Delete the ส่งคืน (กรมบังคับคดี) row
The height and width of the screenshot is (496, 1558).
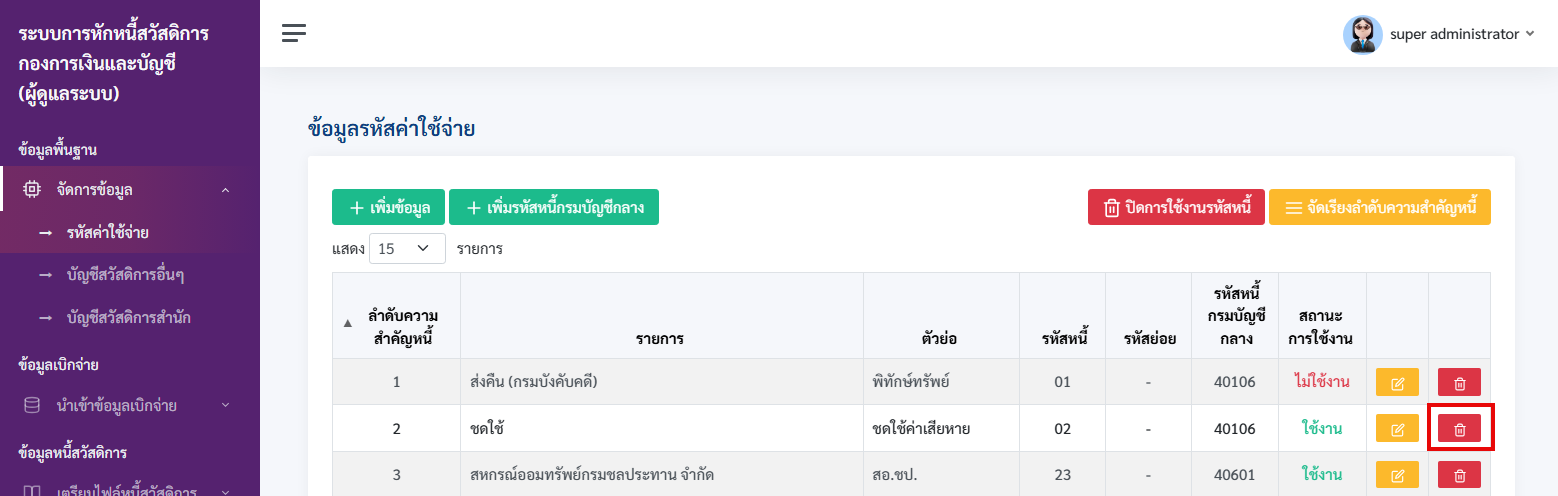click(x=1459, y=382)
